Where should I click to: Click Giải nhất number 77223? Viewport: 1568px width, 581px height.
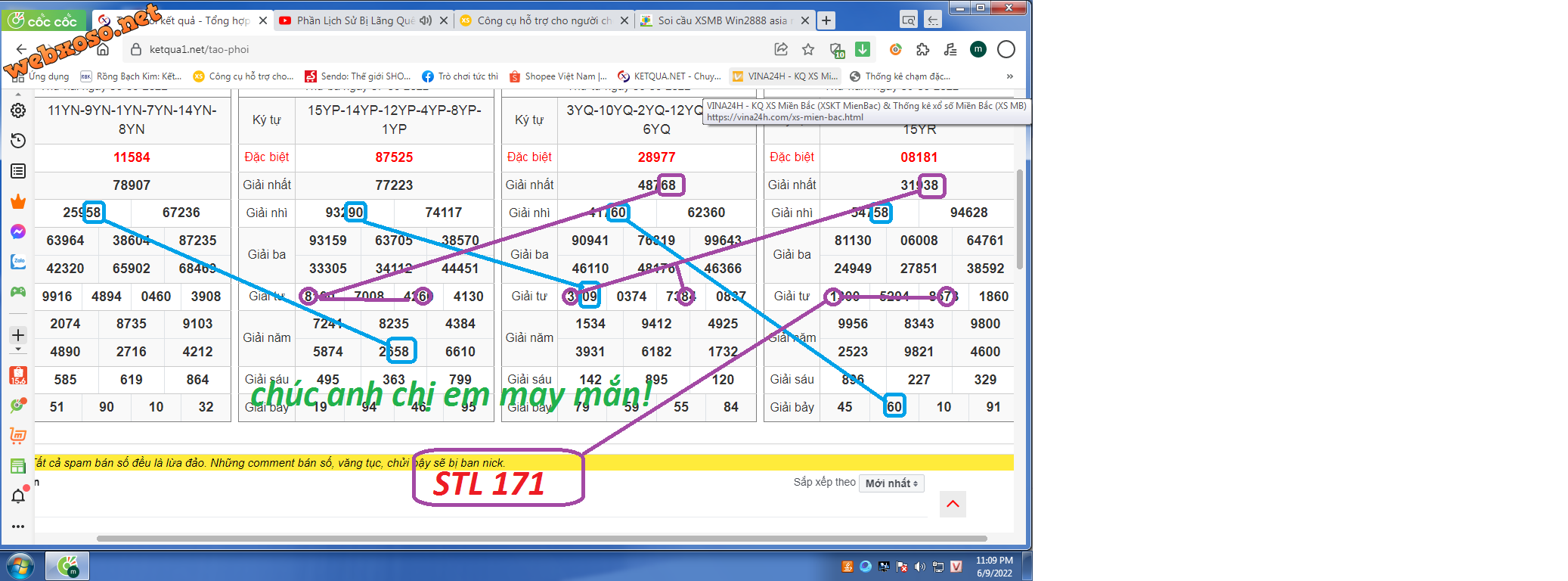(394, 185)
